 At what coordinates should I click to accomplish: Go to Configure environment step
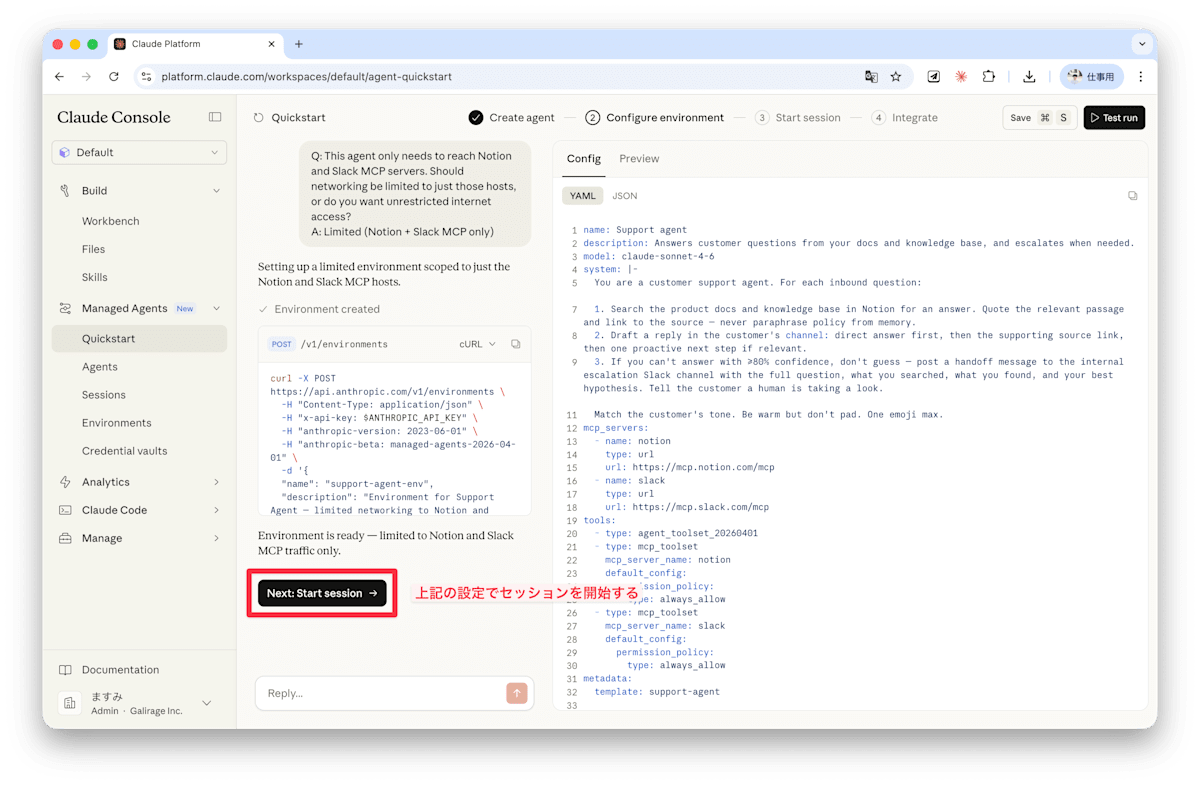pos(654,117)
